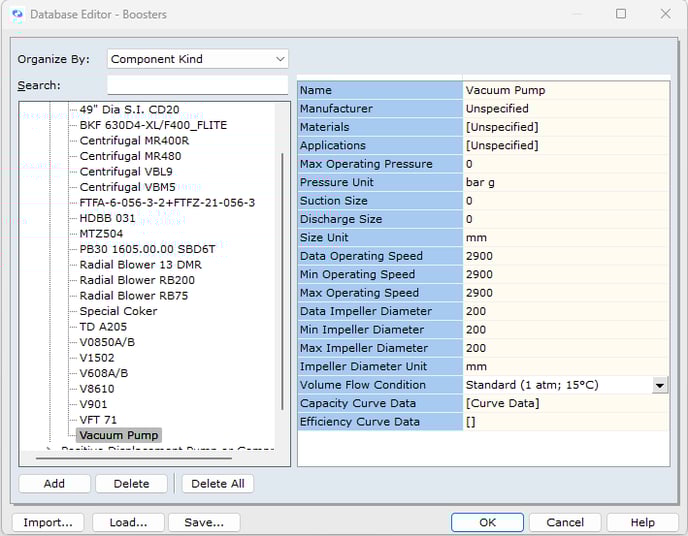The height and width of the screenshot is (536, 688).
Task: Click the Search input field
Action: tap(197, 85)
